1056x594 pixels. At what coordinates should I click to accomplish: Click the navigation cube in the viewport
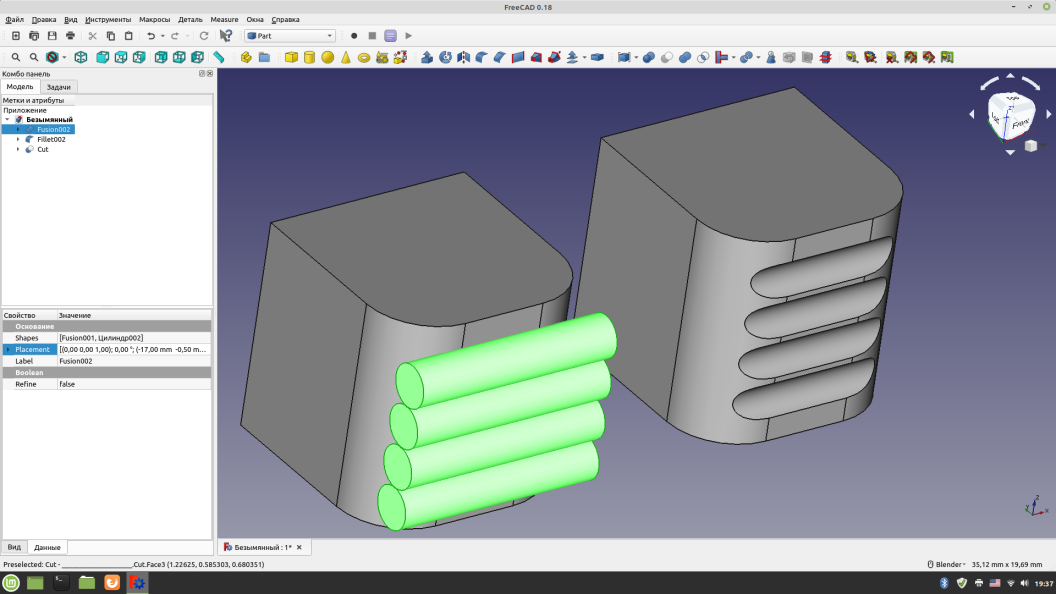click(1011, 117)
